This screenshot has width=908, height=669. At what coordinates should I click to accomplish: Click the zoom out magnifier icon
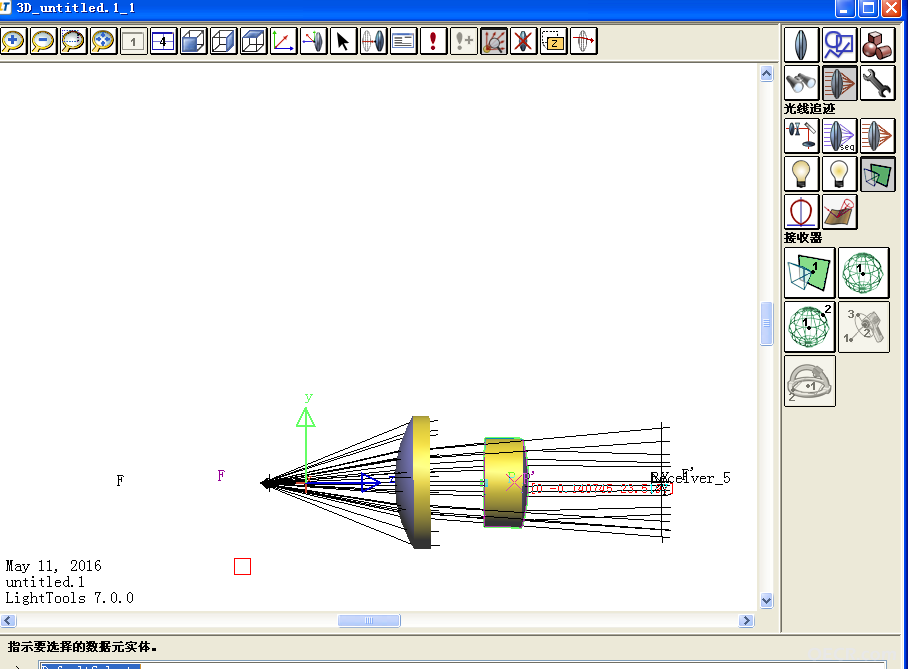(x=43, y=41)
